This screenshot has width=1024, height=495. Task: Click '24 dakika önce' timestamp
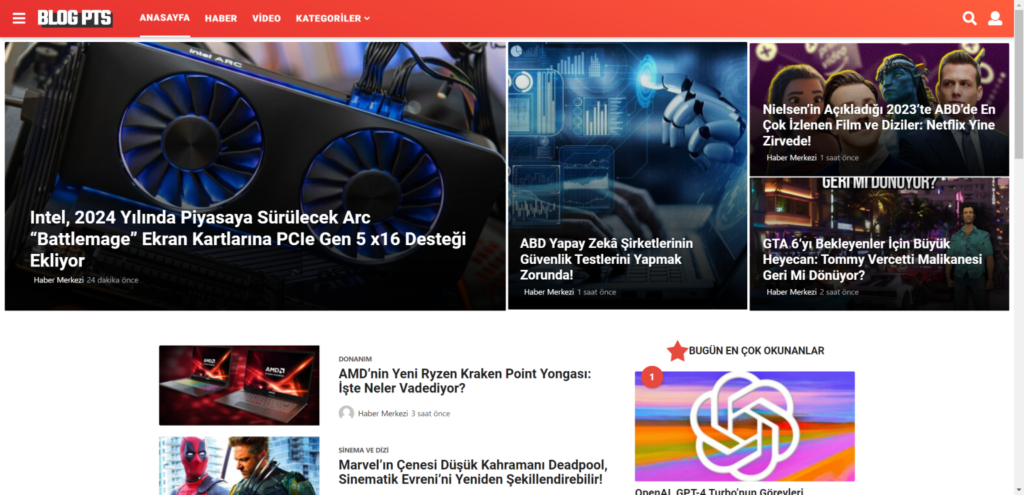pos(112,280)
